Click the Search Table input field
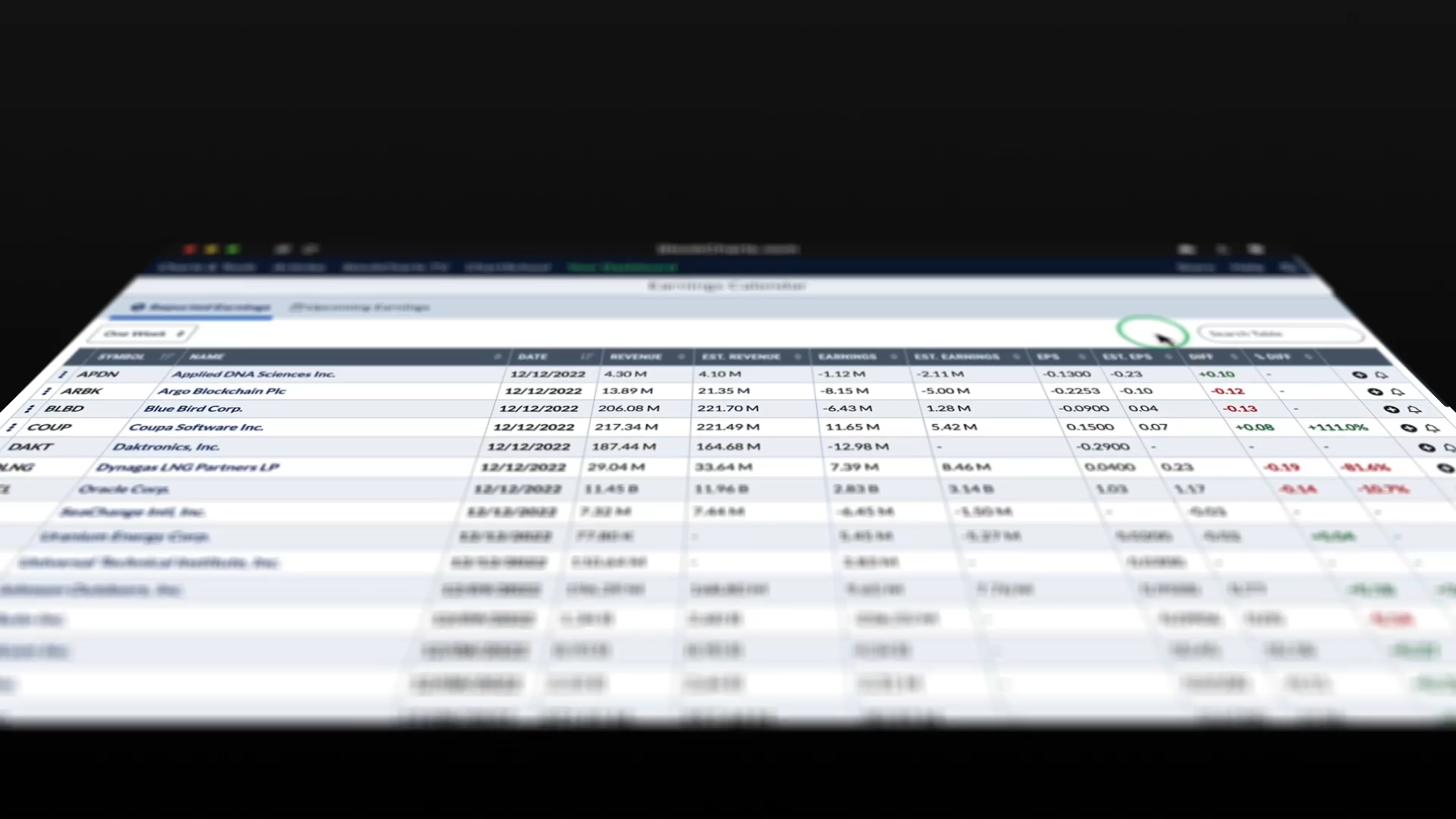Image resolution: width=1456 pixels, height=819 pixels. pyautogui.click(x=1280, y=334)
